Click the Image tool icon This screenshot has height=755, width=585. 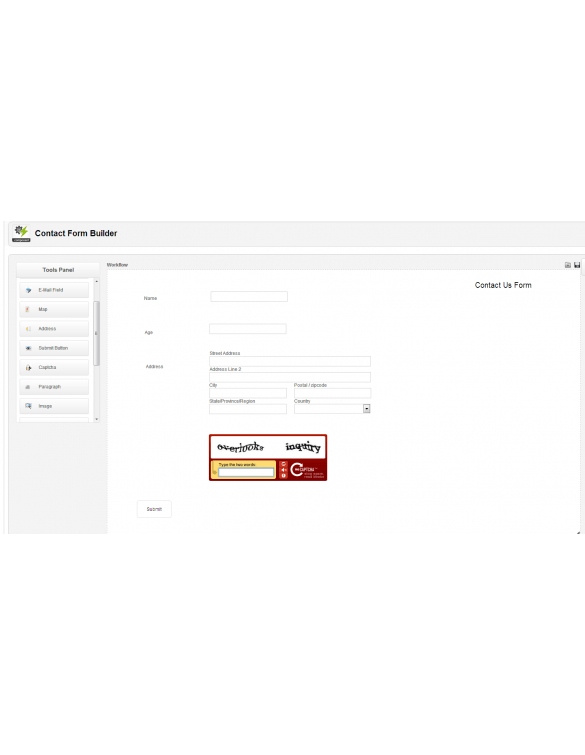click(x=28, y=406)
